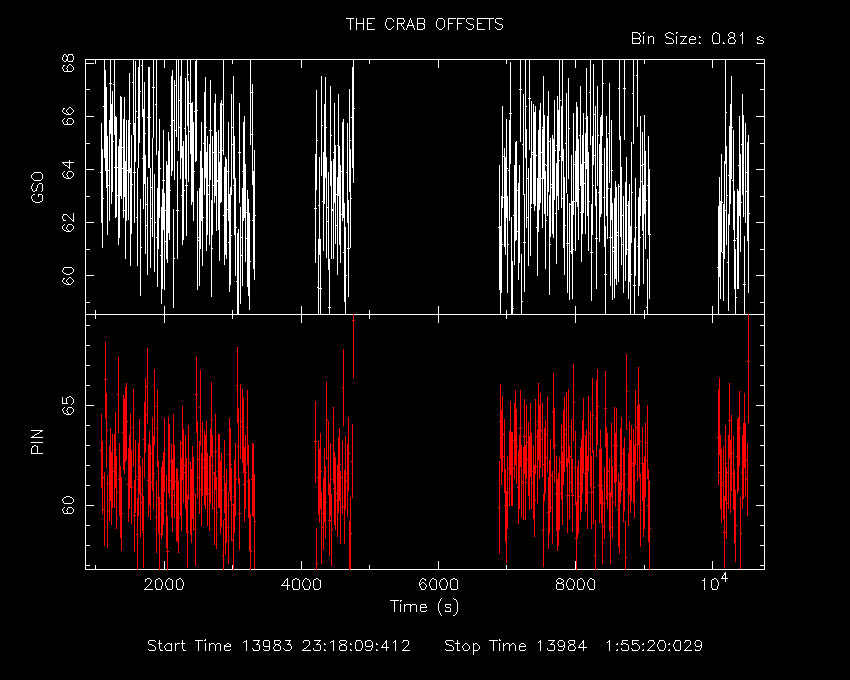The image size is (850, 680).
Task: Click the GSO y-axis value "64"
Action: pos(68,169)
